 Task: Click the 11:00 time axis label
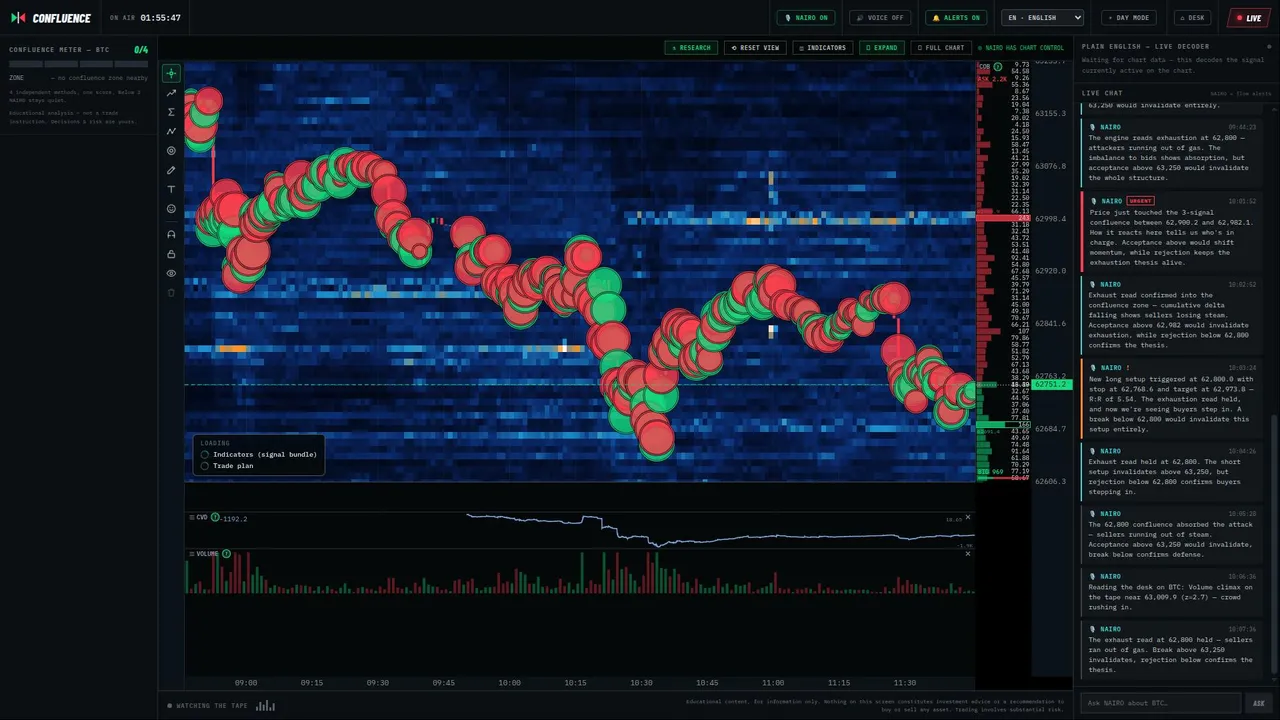[773, 683]
